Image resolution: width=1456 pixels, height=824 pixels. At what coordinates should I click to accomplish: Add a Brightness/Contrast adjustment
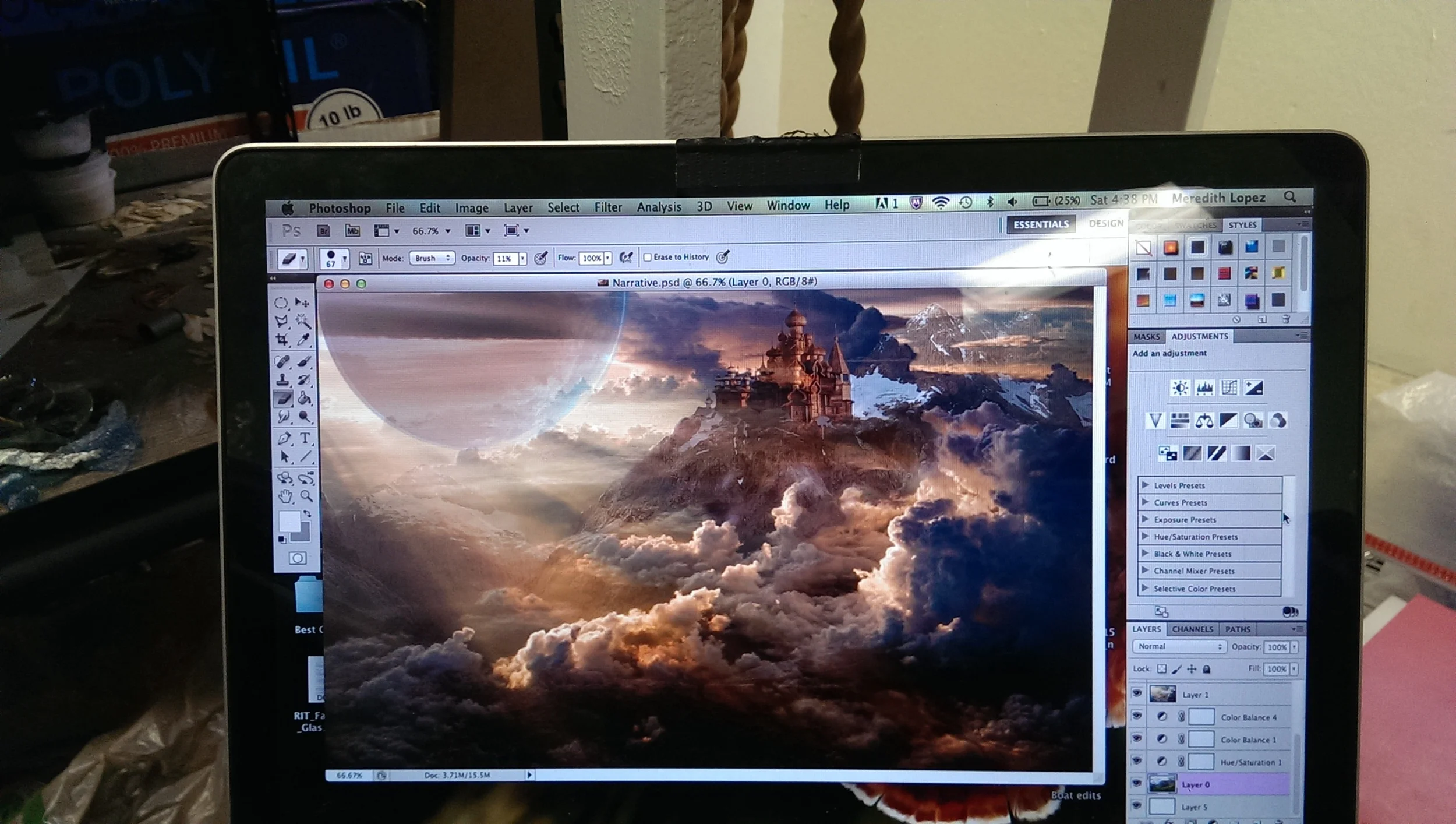click(x=1181, y=388)
